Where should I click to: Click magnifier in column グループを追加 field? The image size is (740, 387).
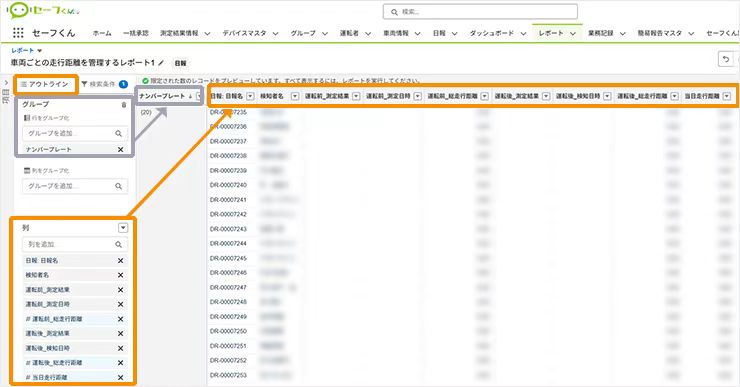pos(118,186)
